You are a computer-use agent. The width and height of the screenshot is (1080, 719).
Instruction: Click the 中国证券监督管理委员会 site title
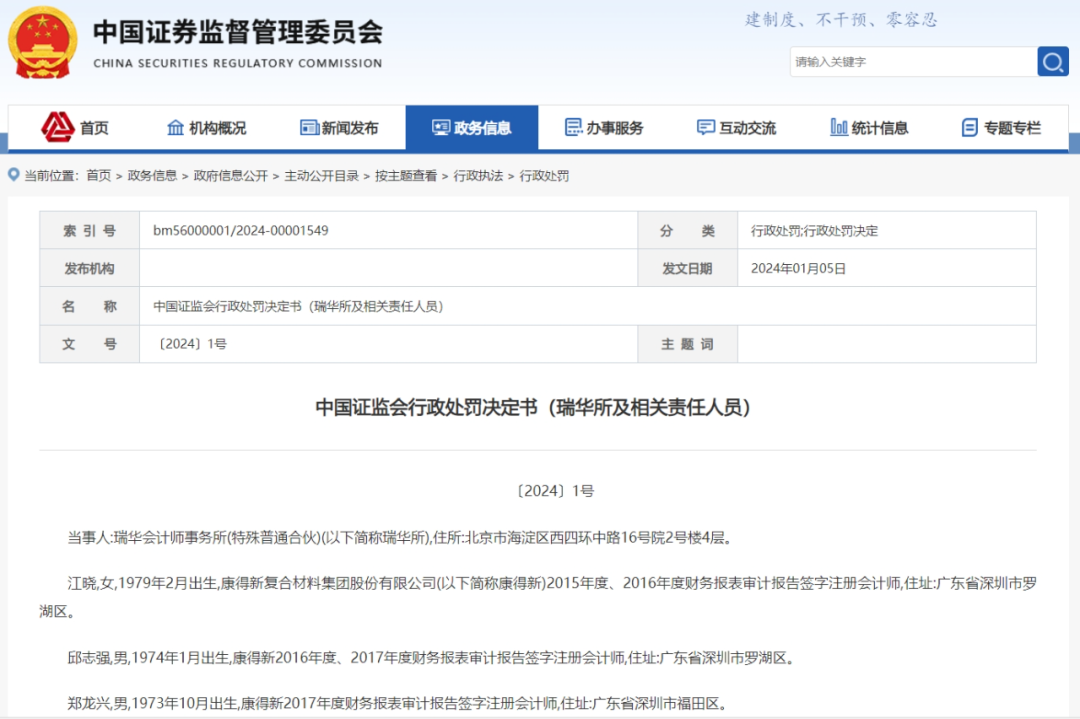pos(238,32)
